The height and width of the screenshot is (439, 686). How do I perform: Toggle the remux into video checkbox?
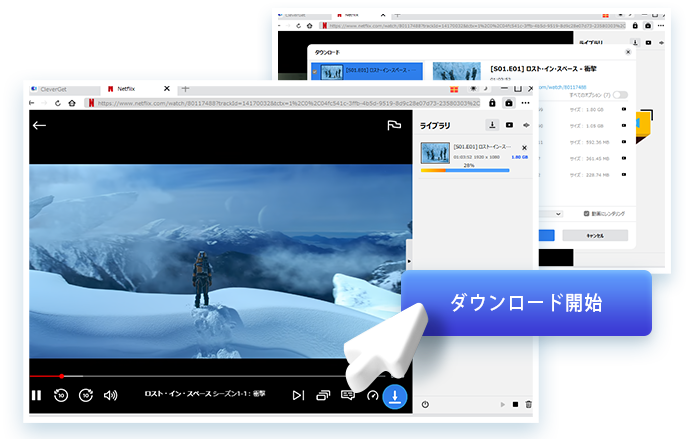(x=586, y=214)
